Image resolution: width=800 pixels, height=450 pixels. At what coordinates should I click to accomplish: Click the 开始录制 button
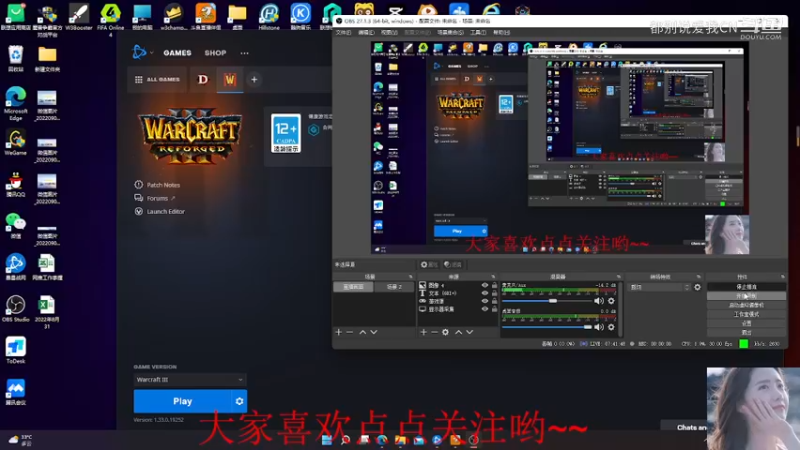(x=746, y=296)
